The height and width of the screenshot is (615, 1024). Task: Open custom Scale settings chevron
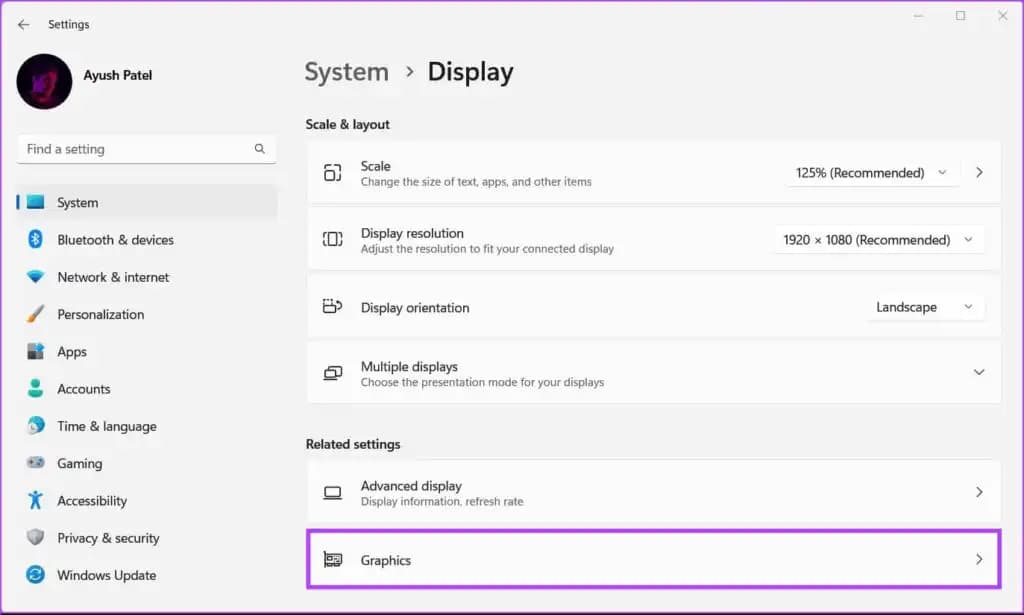[979, 173]
